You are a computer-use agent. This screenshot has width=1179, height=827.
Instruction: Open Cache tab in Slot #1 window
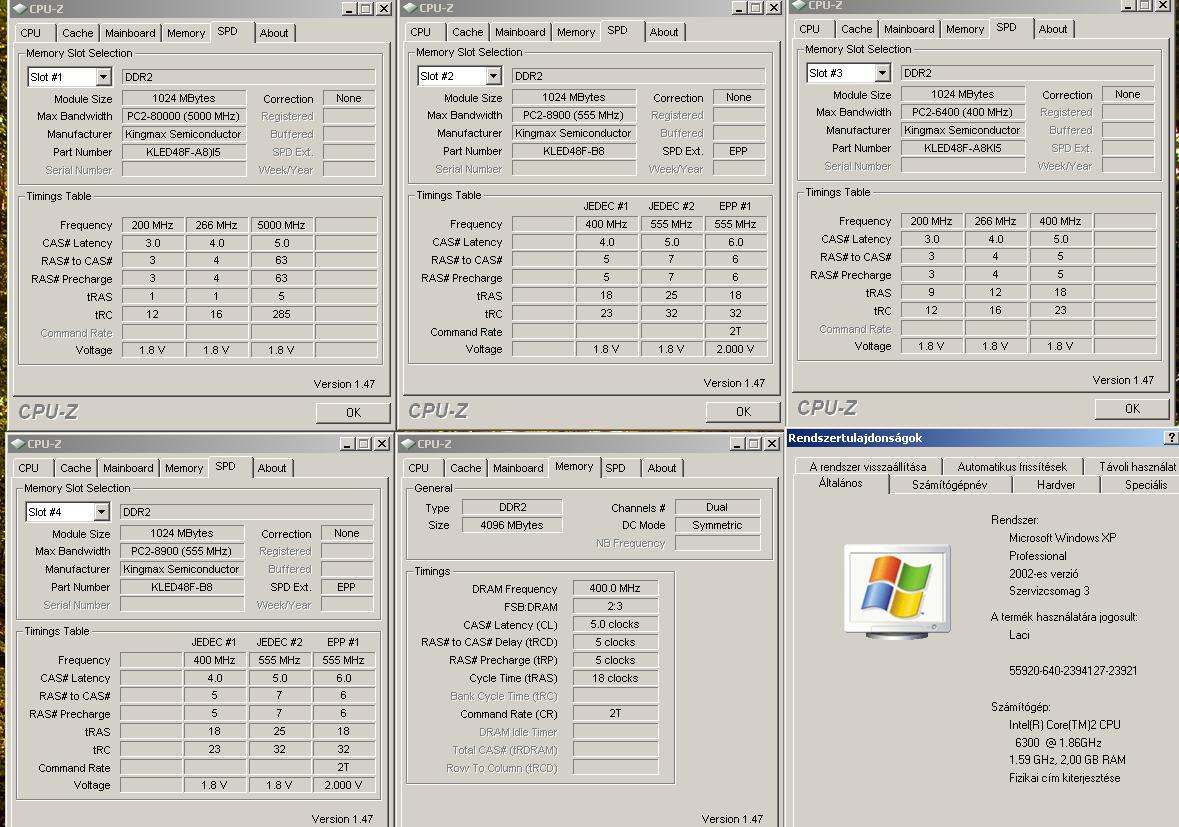[x=77, y=33]
